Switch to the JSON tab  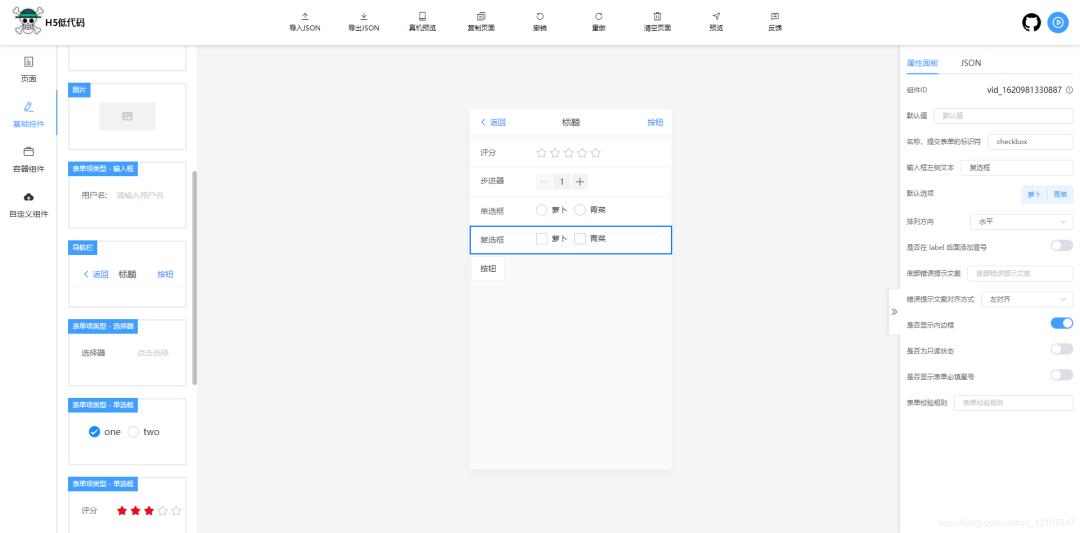970,63
